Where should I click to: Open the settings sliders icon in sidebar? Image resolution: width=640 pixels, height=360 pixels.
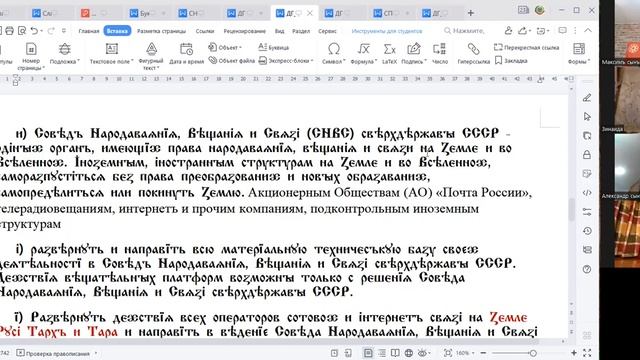(587, 212)
